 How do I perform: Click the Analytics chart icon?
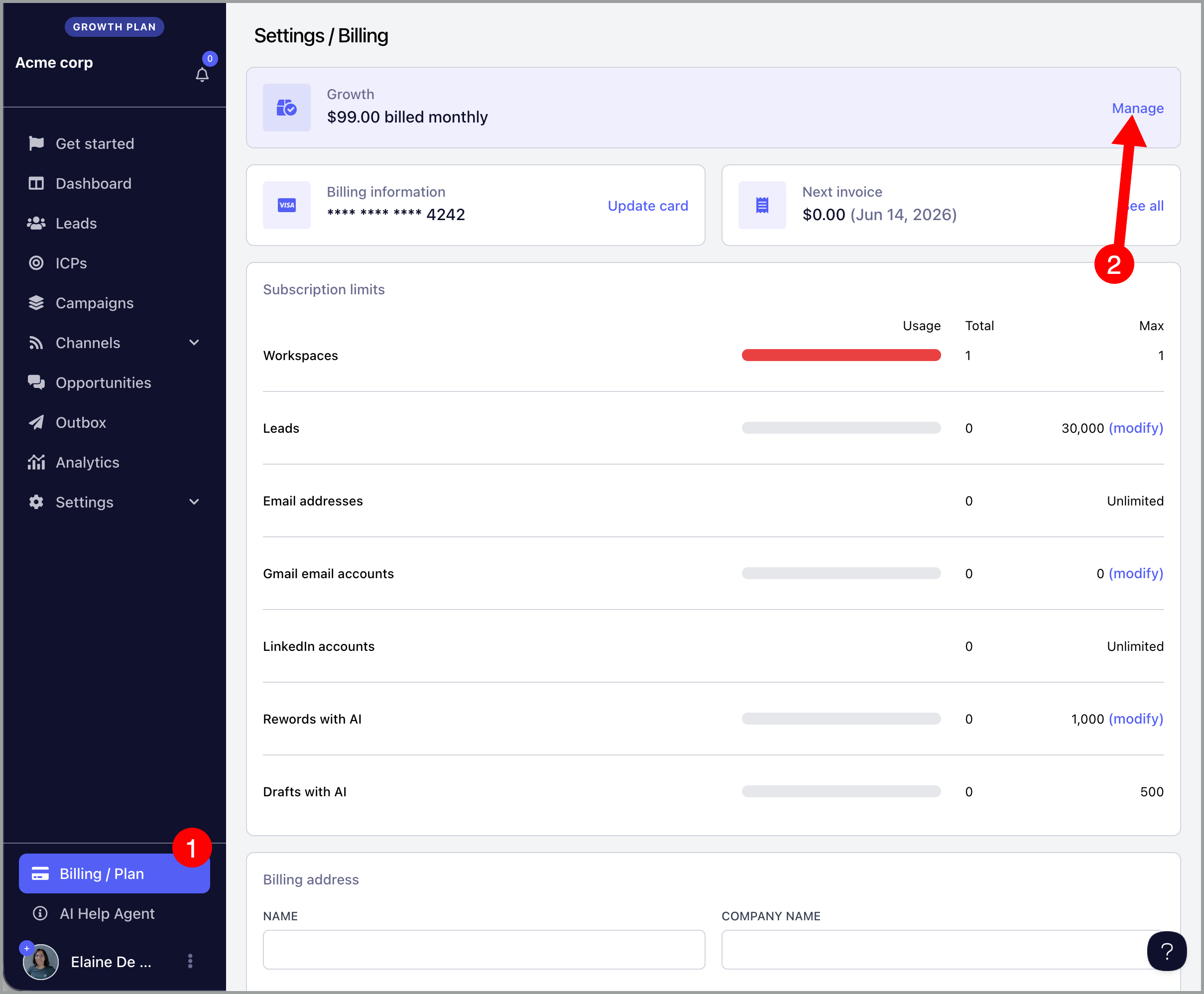pos(36,462)
